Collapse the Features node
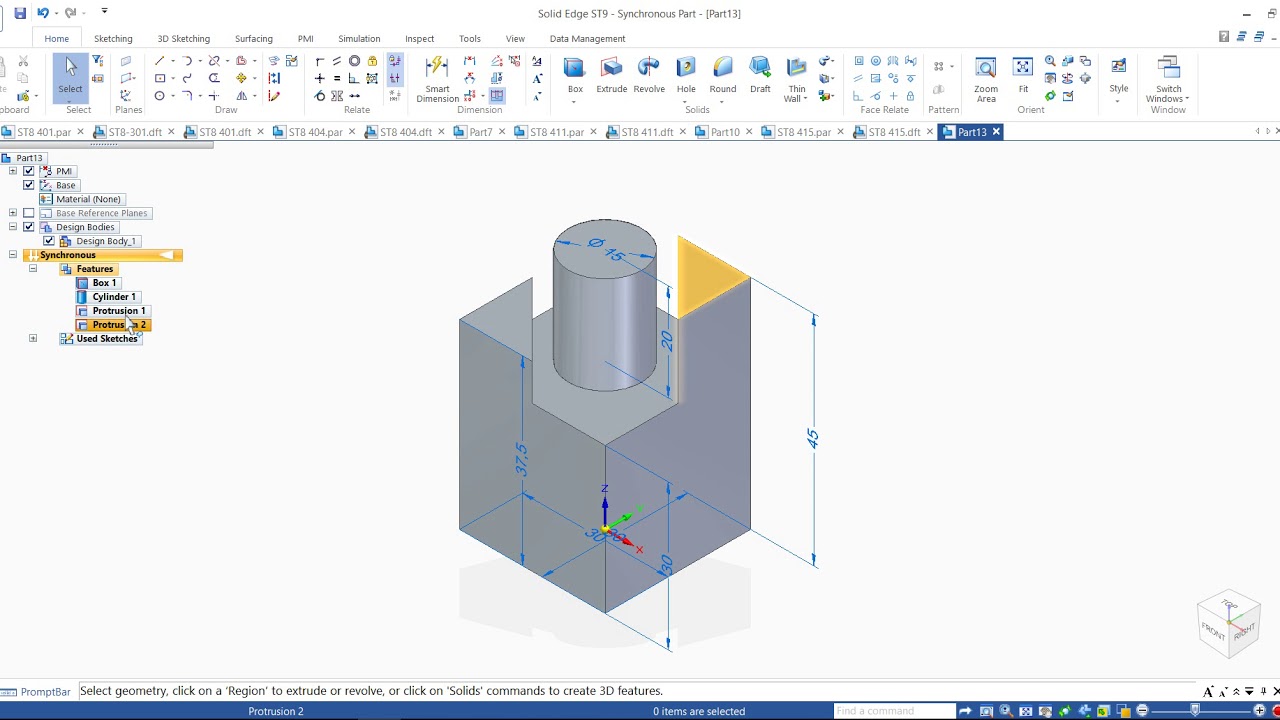1280x720 pixels. [33, 269]
